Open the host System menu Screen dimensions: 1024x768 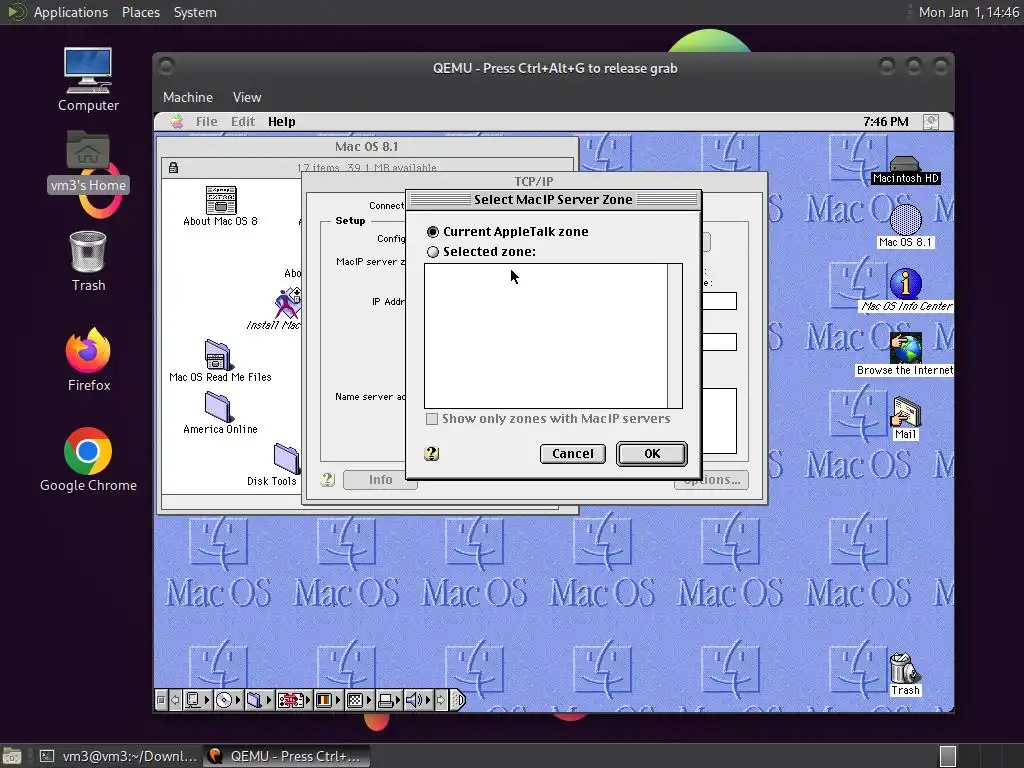[195, 12]
